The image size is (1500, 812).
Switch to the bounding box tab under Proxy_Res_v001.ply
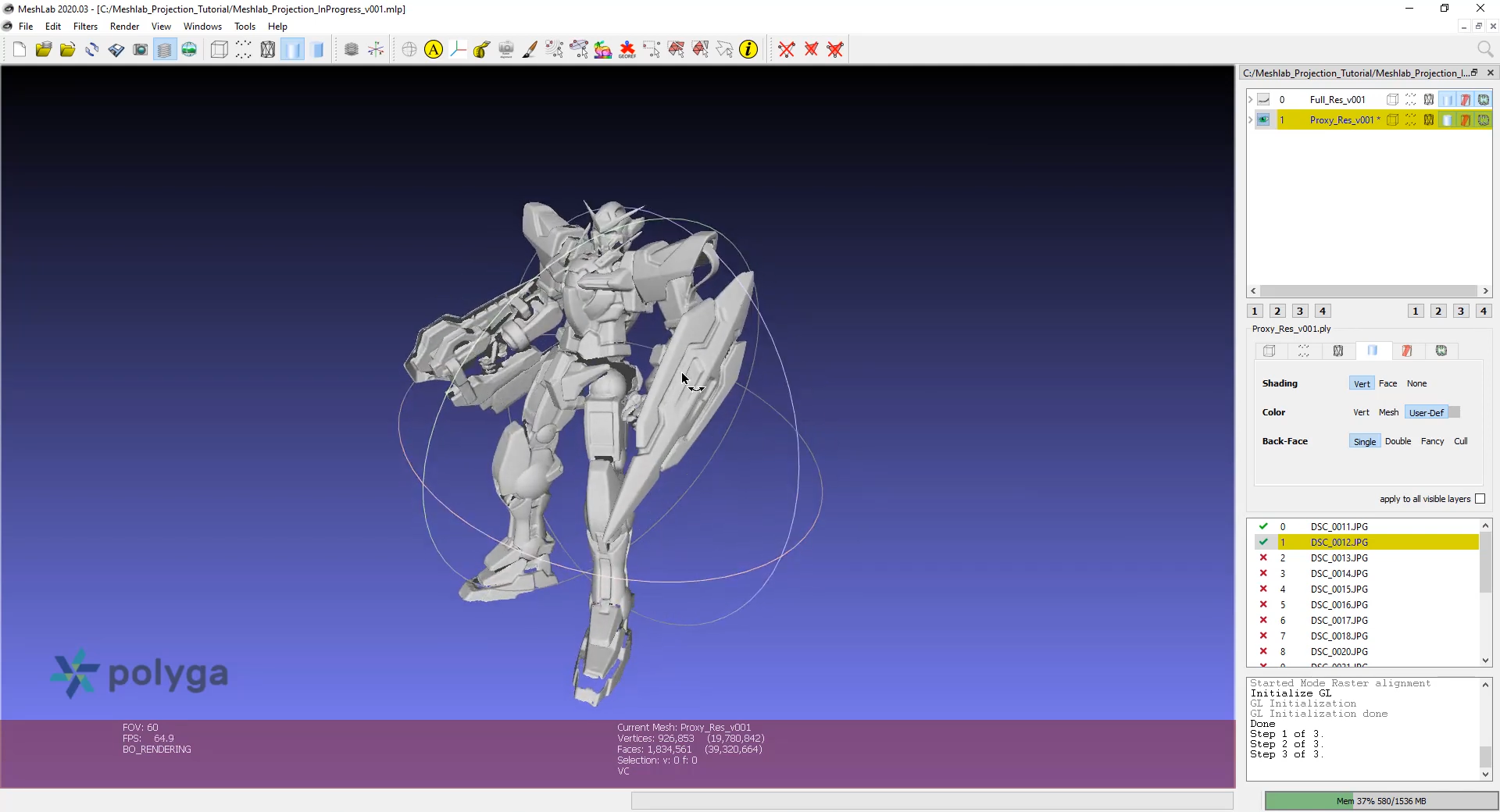[1269, 351]
